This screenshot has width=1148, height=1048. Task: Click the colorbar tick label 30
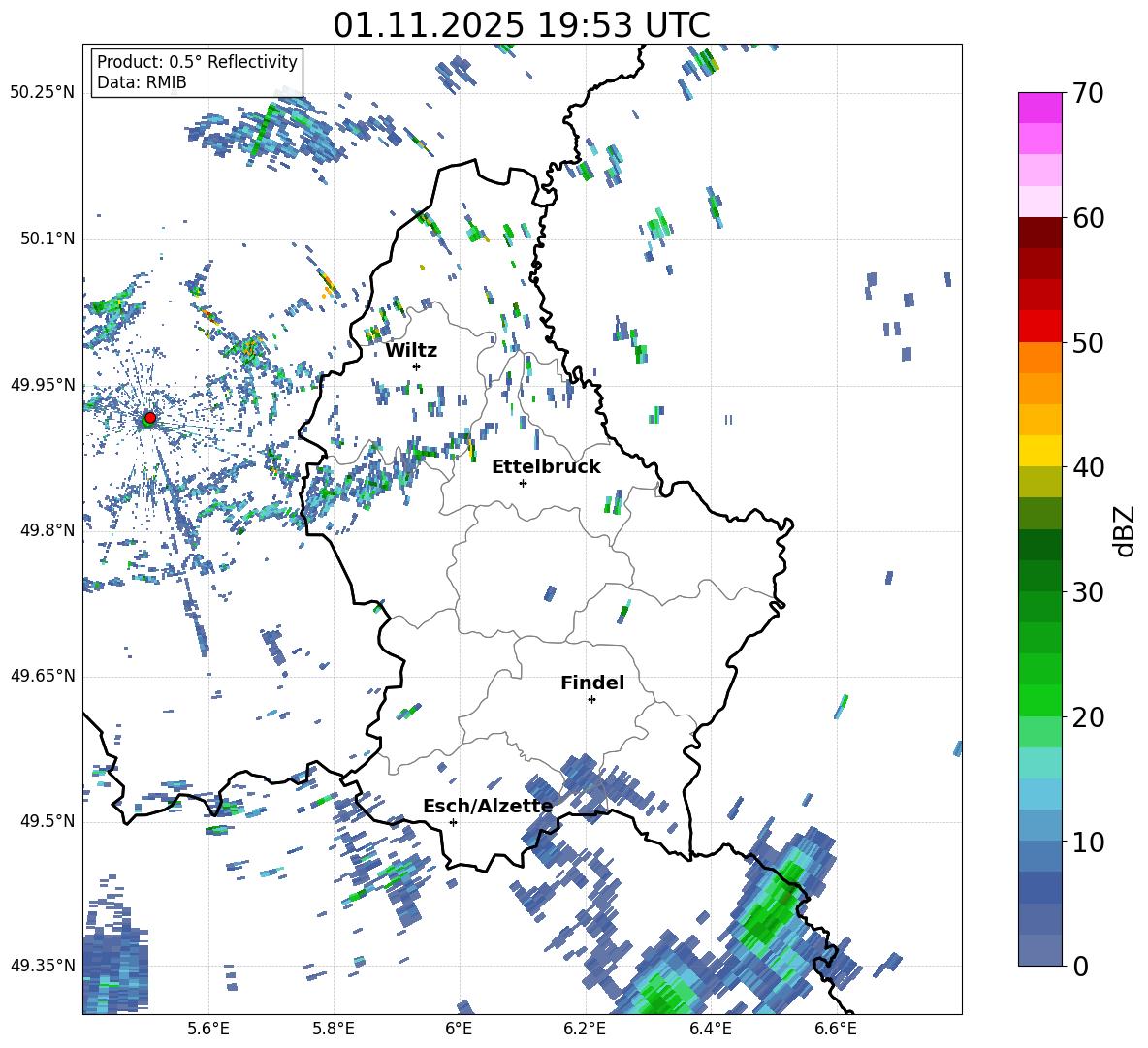click(1088, 592)
